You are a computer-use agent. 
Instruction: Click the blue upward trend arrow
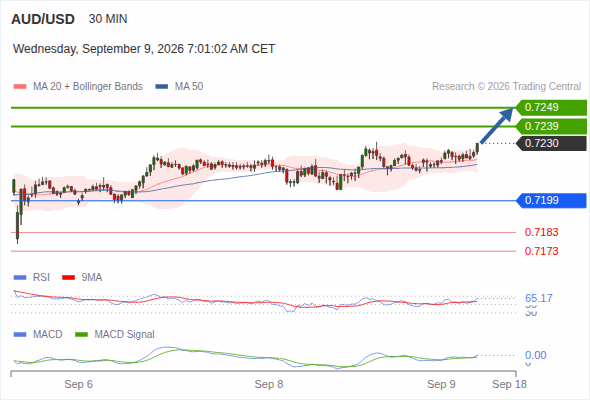click(497, 126)
